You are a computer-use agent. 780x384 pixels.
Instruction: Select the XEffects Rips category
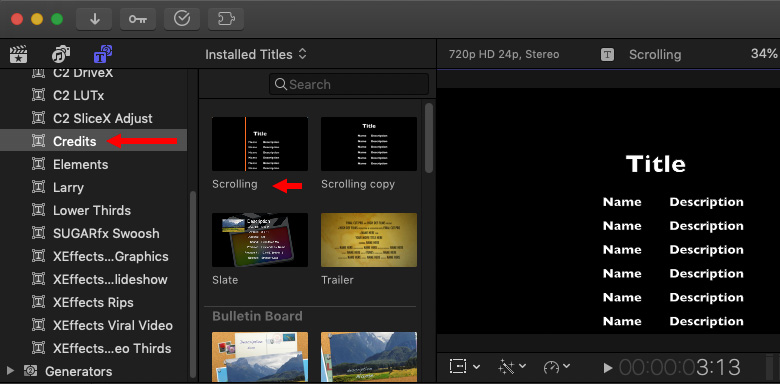tap(94, 302)
